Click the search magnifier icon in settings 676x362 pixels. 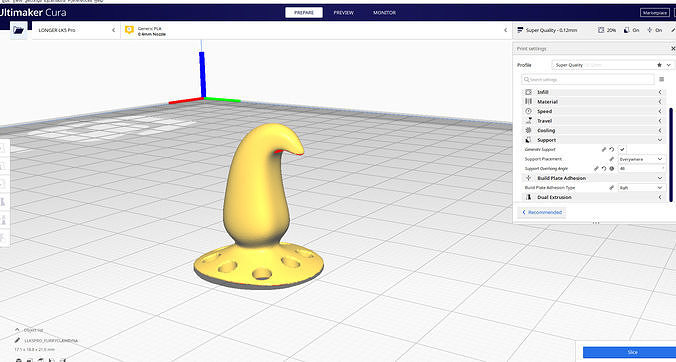coord(526,79)
